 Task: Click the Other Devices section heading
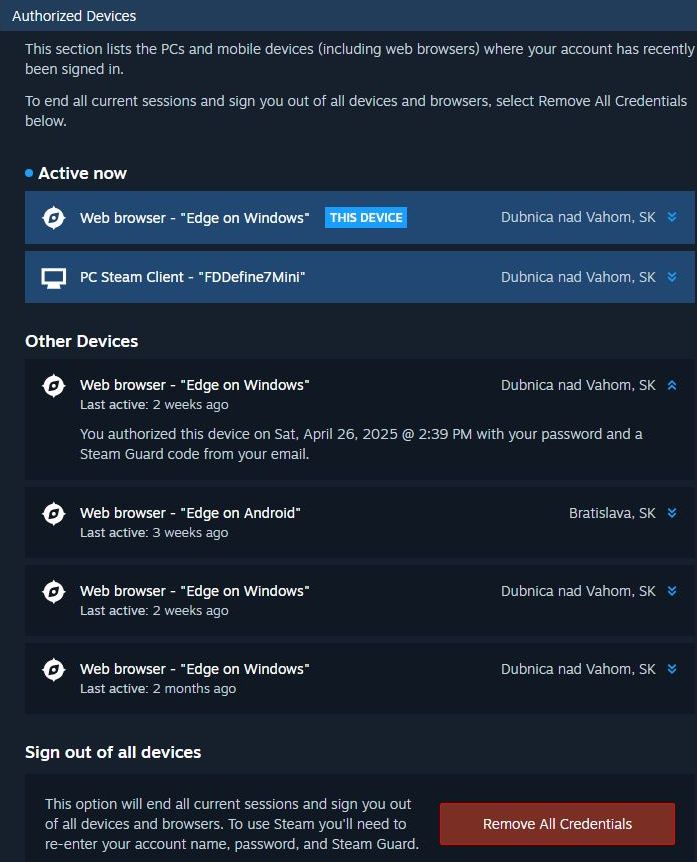point(81,341)
